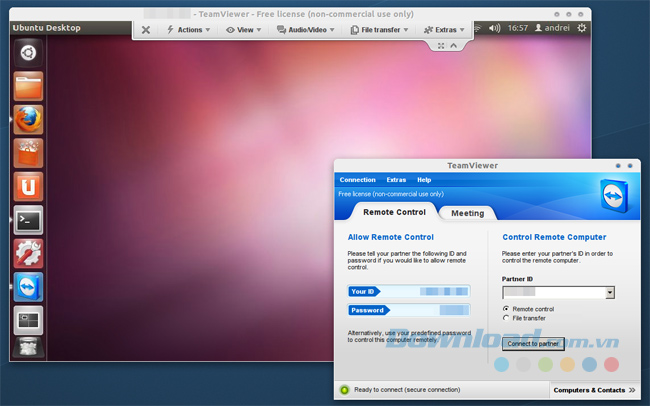Click the sound volume icon in top panel
Viewport: 650px width, 406px height.
click(494, 28)
